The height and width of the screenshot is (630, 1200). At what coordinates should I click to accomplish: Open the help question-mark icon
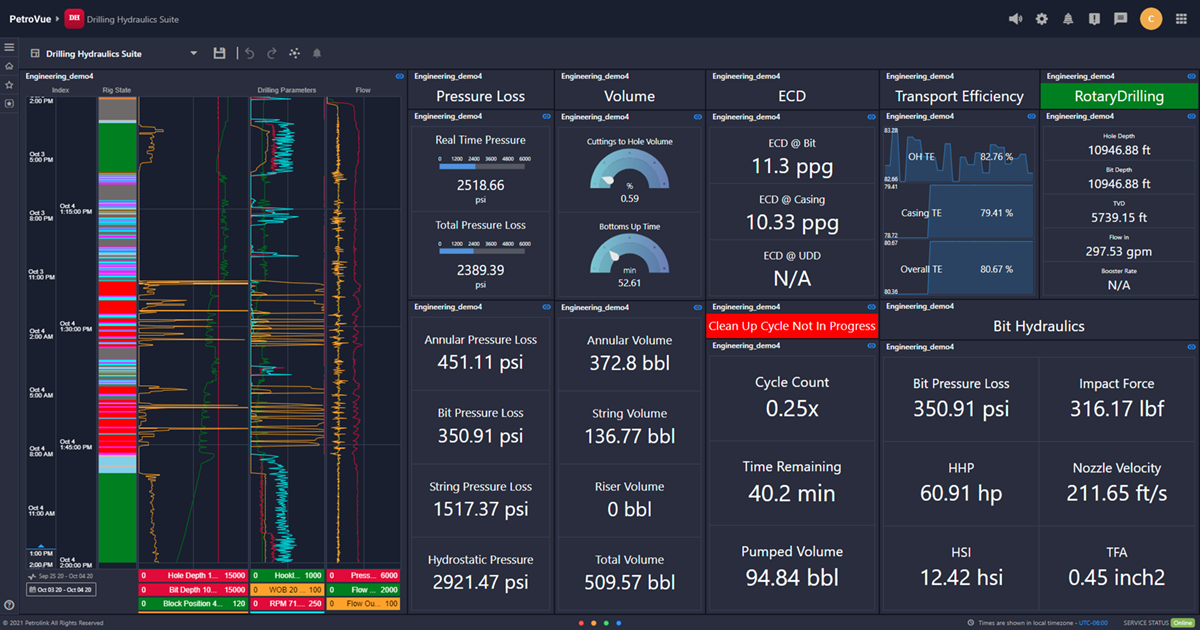pos(1094,19)
